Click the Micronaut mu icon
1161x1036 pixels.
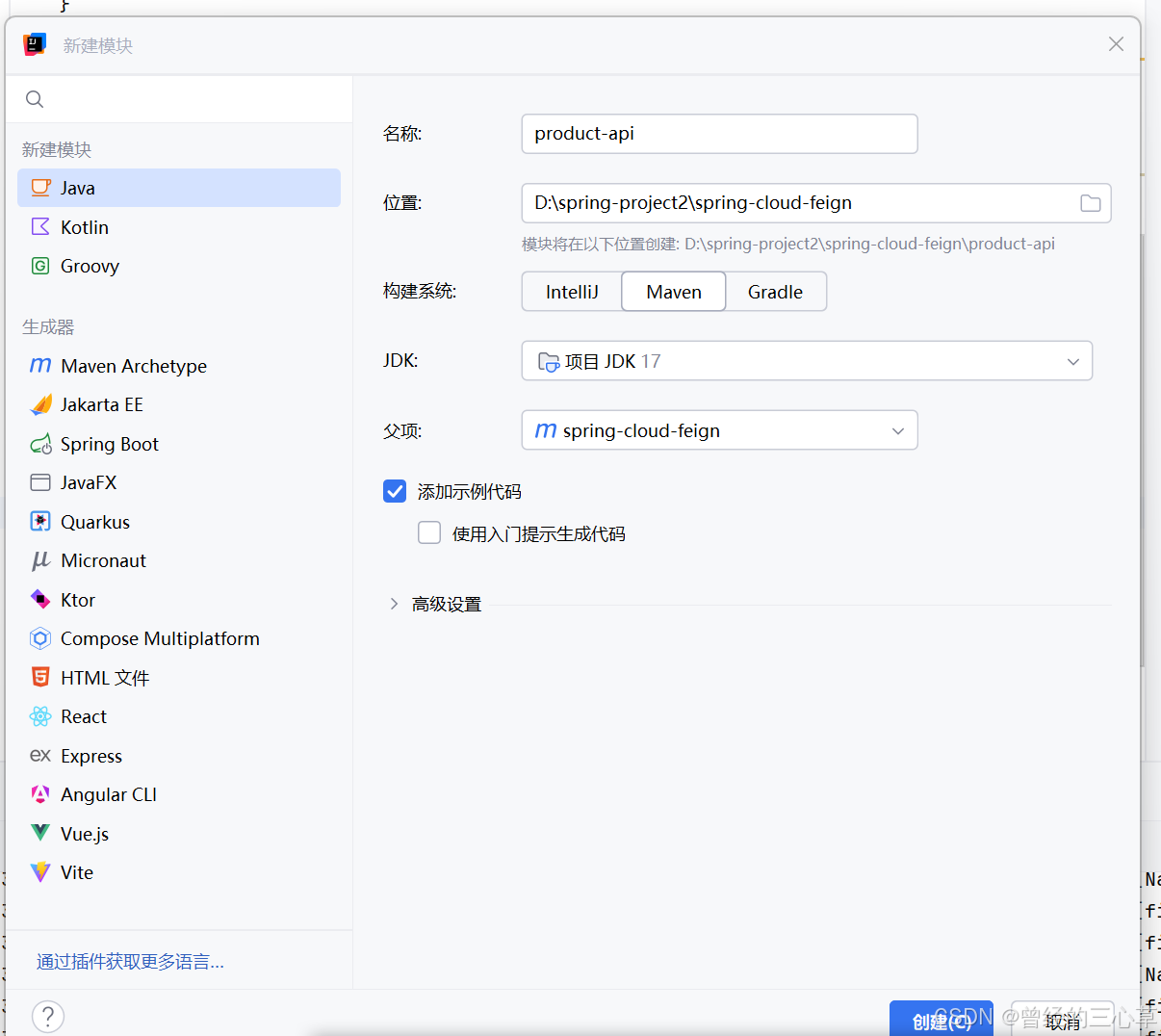pyautogui.click(x=40, y=560)
